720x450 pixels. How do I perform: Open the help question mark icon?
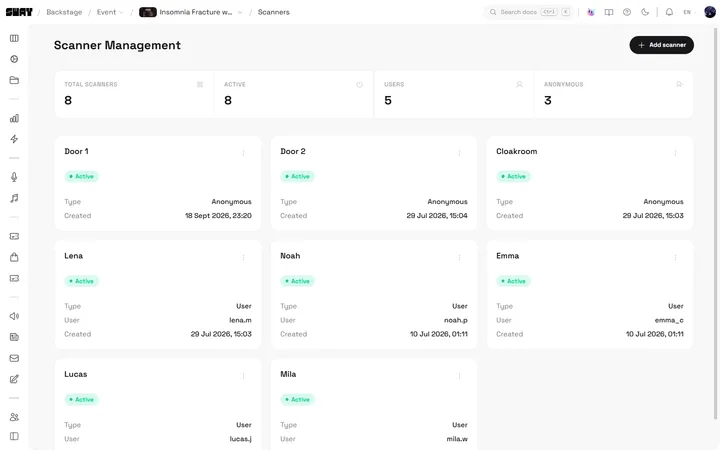tap(627, 12)
